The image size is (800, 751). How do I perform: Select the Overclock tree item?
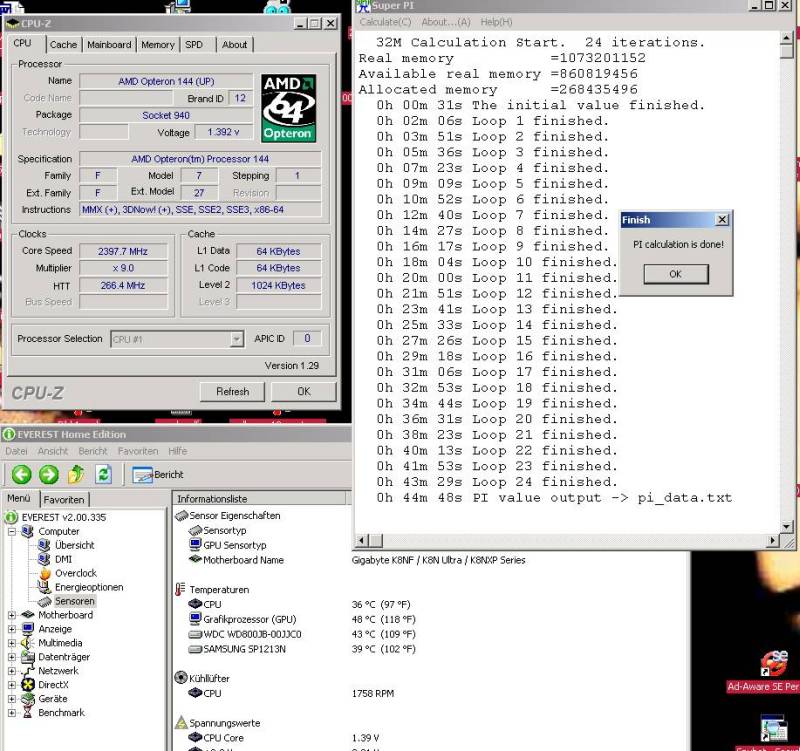(76, 573)
